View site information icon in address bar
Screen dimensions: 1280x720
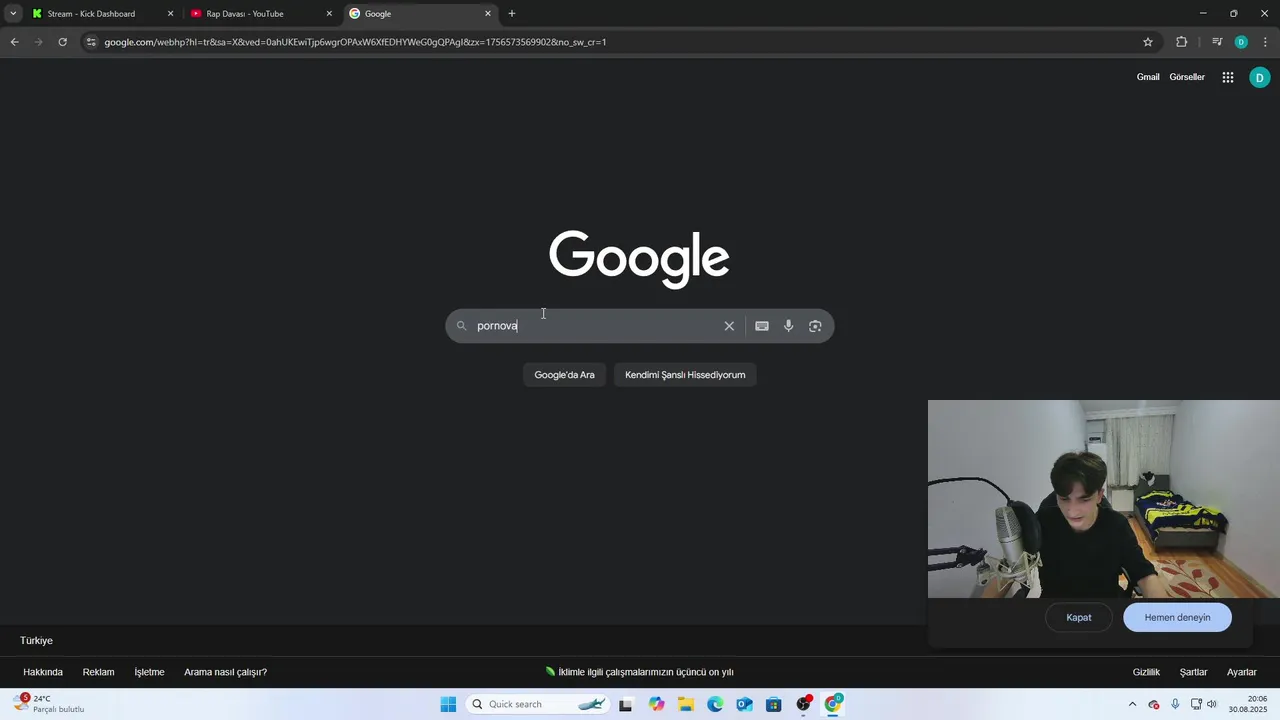pos(91,42)
